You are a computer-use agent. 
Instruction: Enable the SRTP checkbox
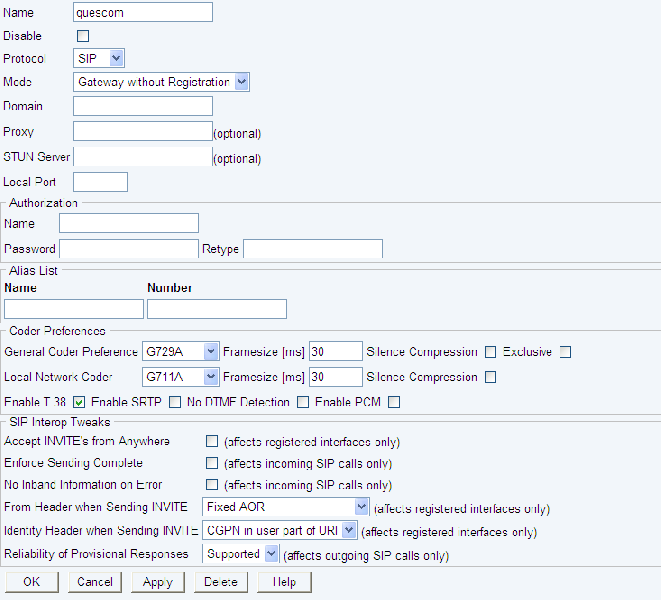coord(175,403)
